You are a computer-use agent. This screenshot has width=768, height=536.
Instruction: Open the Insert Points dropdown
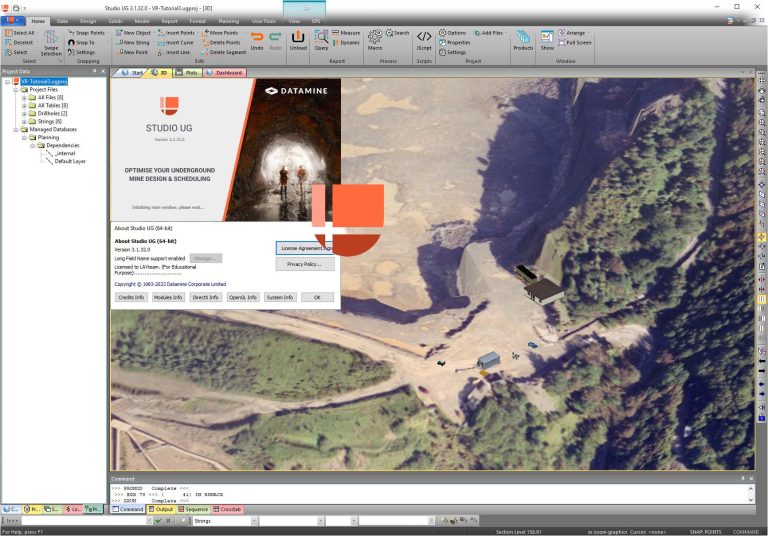point(177,33)
